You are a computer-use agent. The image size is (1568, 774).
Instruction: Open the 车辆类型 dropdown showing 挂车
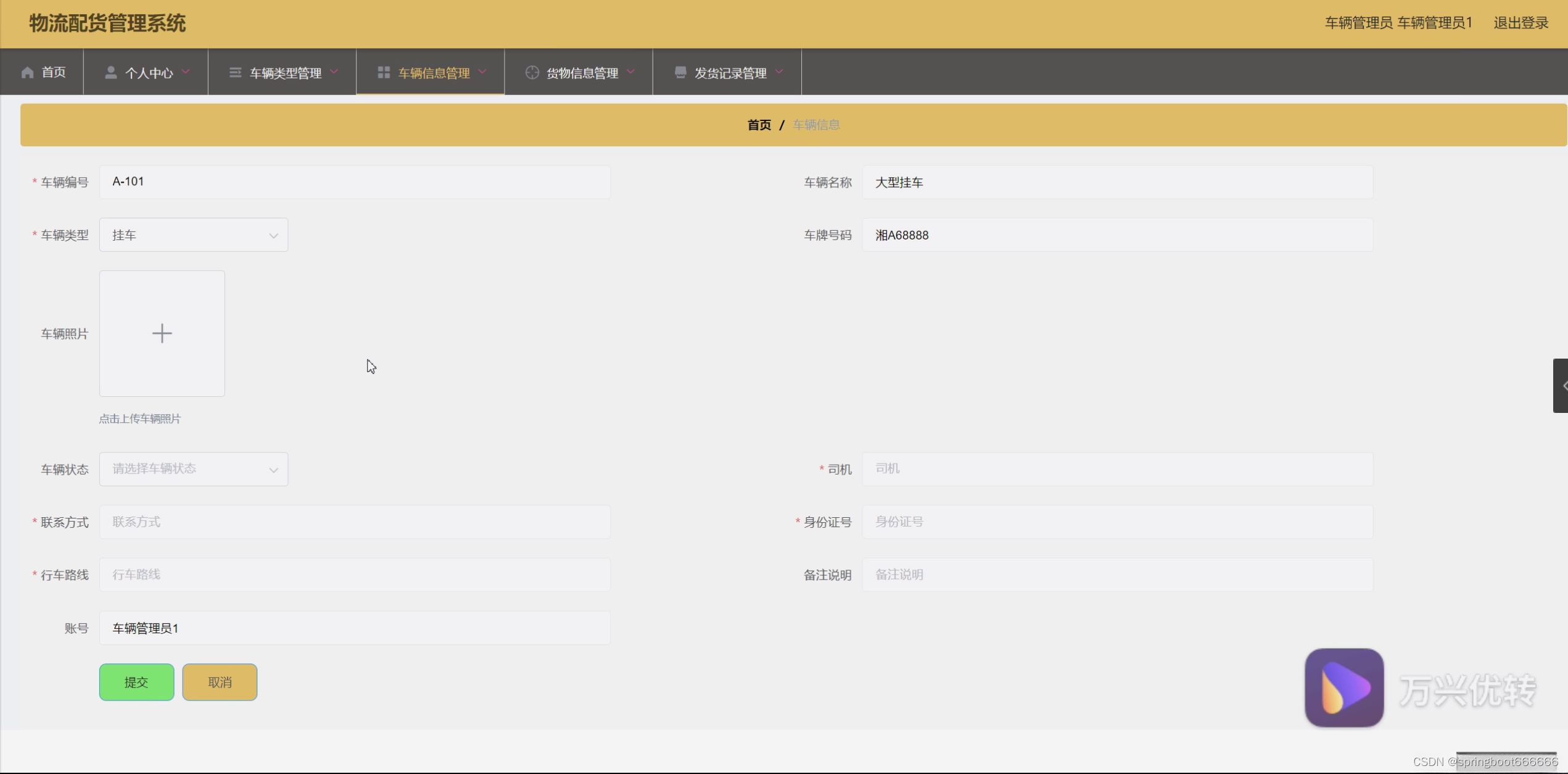point(193,235)
